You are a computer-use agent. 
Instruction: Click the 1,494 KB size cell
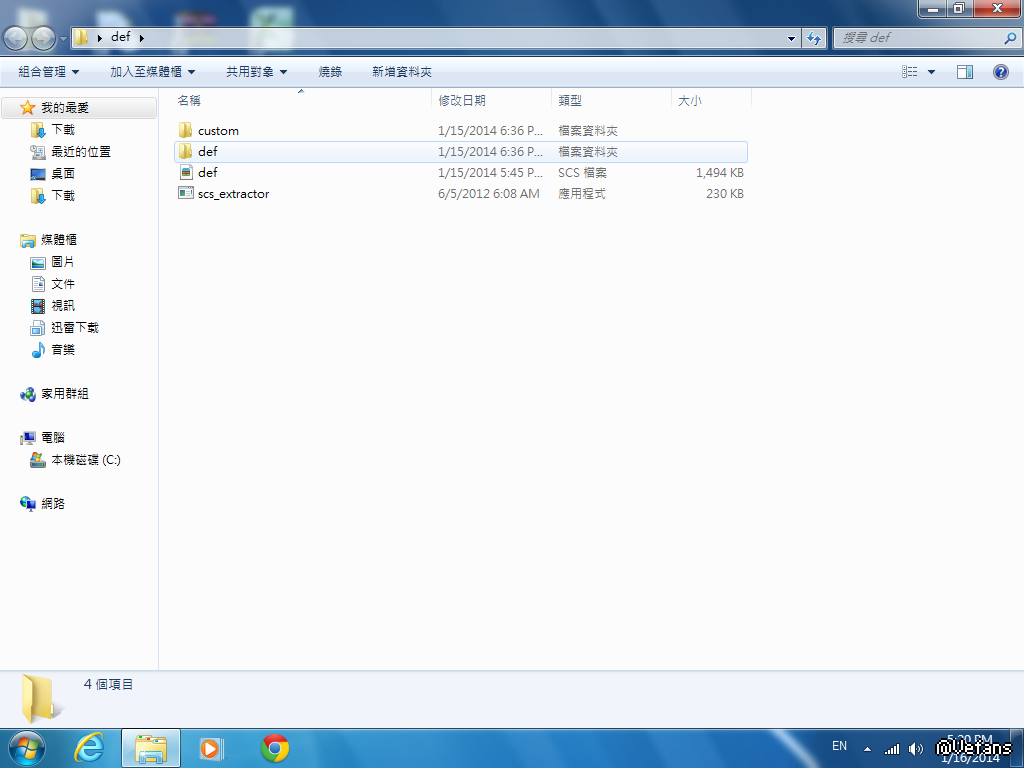point(719,172)
